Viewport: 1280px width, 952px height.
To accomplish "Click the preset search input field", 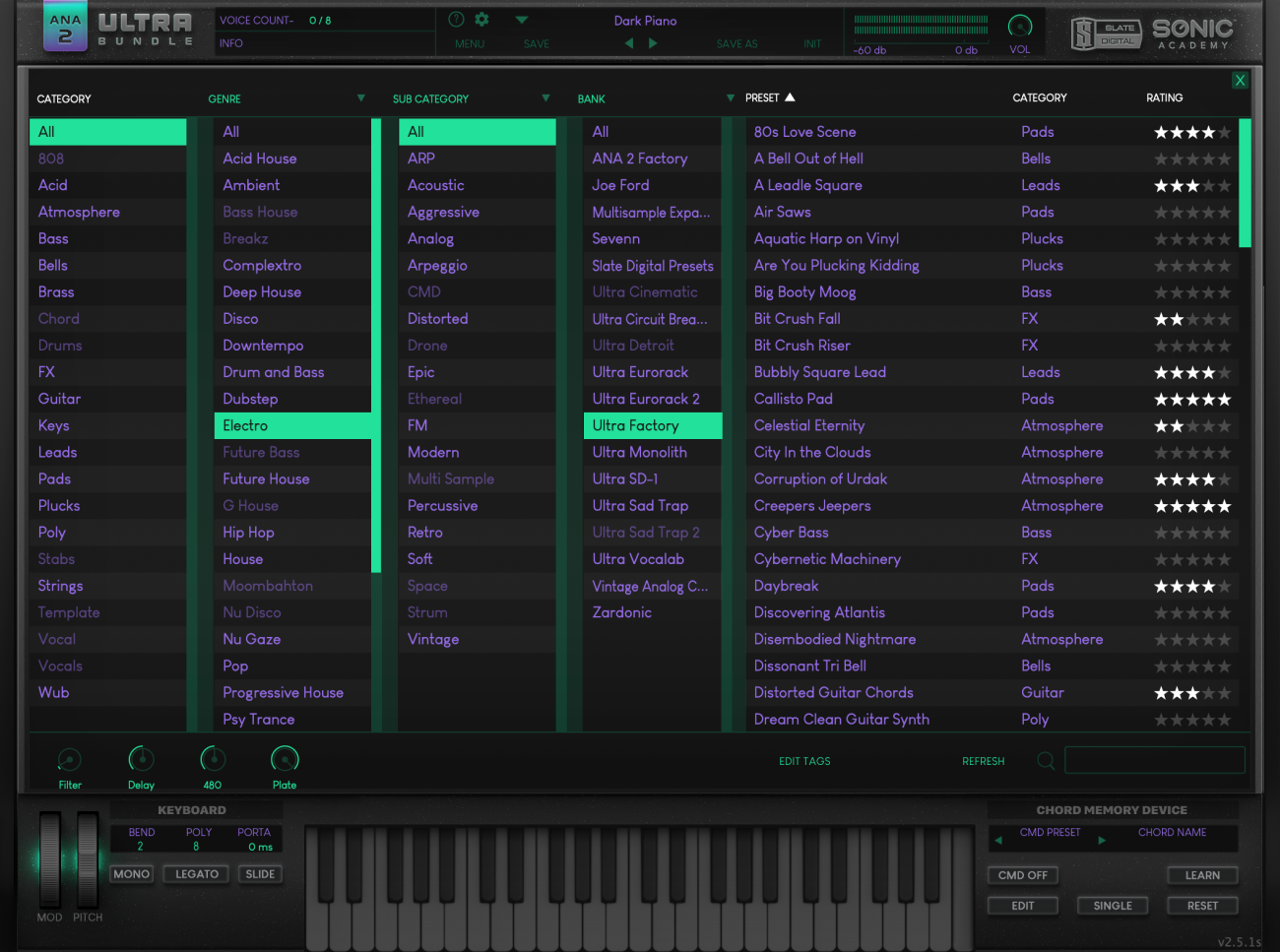I will (1155, 760).
